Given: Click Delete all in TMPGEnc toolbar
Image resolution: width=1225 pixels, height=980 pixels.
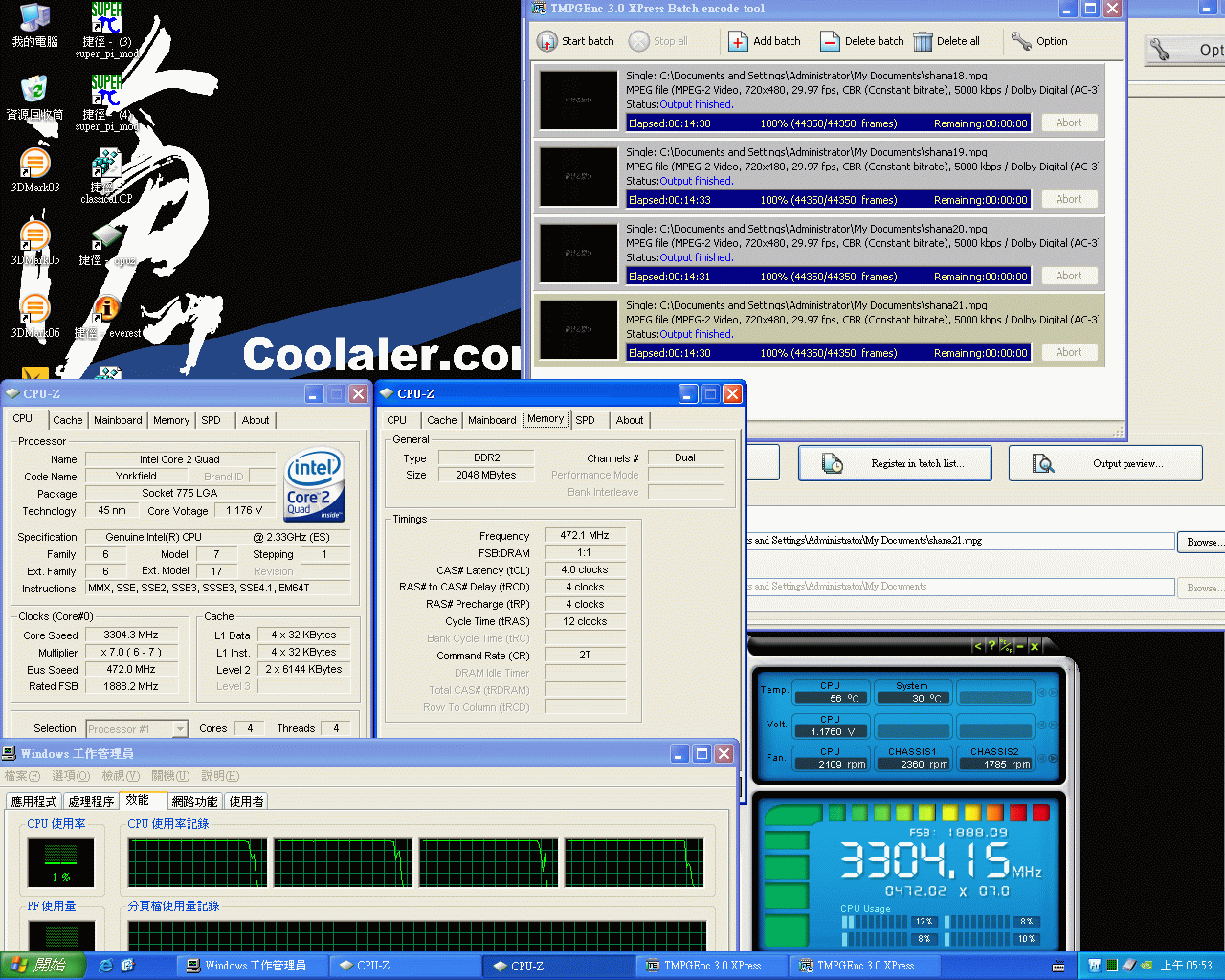Looking at the screenshot, I should [947, 41].
